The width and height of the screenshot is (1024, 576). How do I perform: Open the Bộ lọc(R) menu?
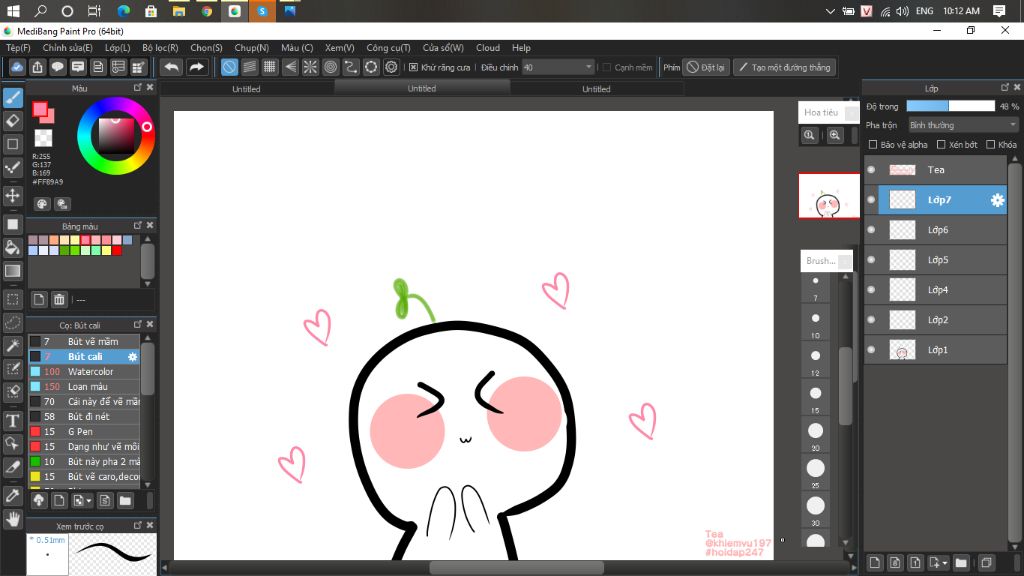pyautogui.click(x=160, y=47)
